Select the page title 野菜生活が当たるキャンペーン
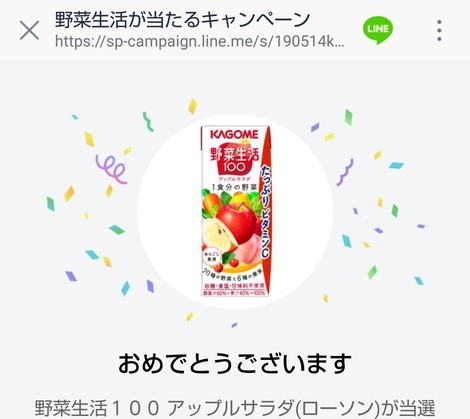The width and height of the screenshot is (470, 419). click(x=182, y=19)
